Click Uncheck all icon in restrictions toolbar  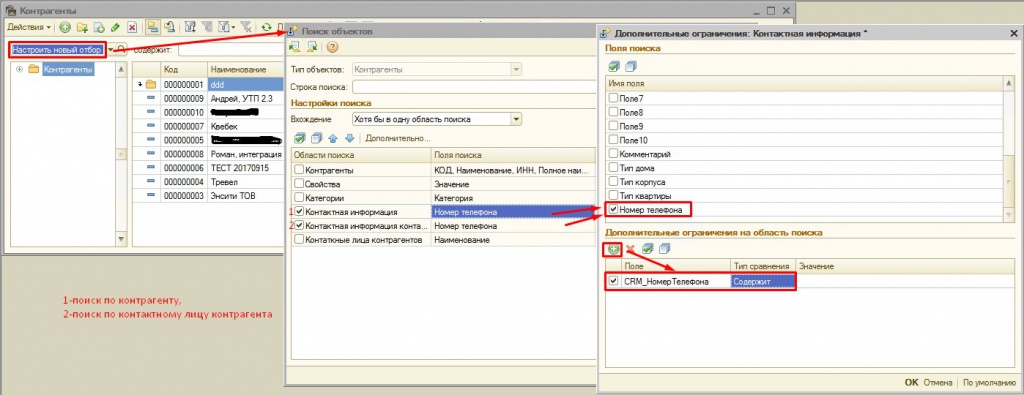coord(664,249)
